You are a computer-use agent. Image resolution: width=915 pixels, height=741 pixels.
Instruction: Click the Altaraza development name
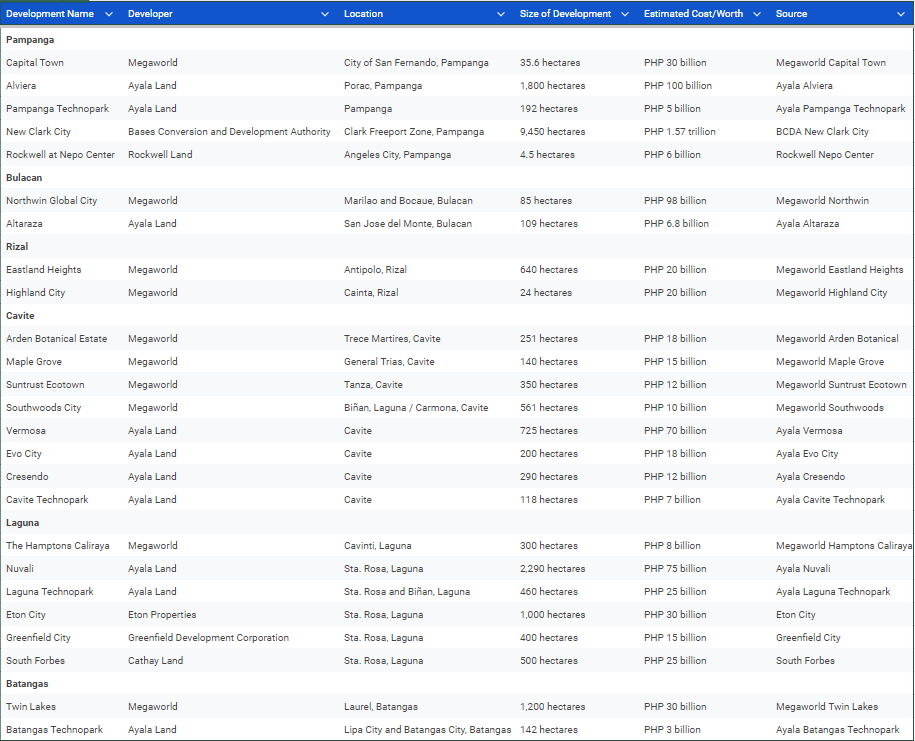pos(24,223)
